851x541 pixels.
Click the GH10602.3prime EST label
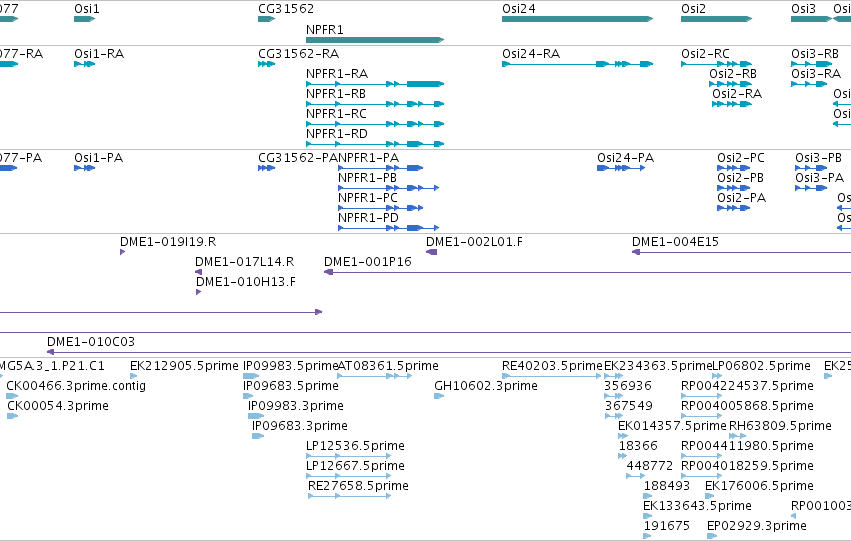point(486,386)
